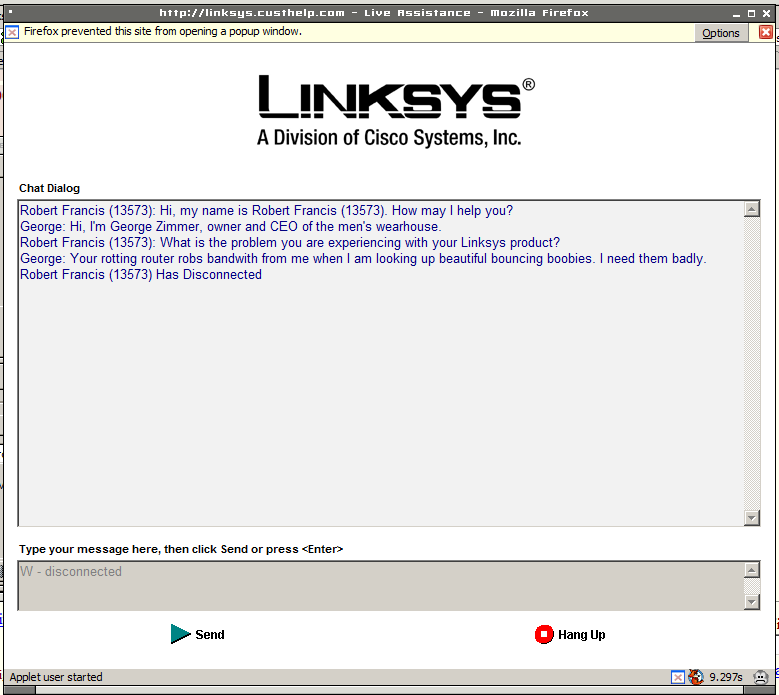Click George's 'rotting router' chat line
The image size is (779, 695).
click(x=363, y=259)
